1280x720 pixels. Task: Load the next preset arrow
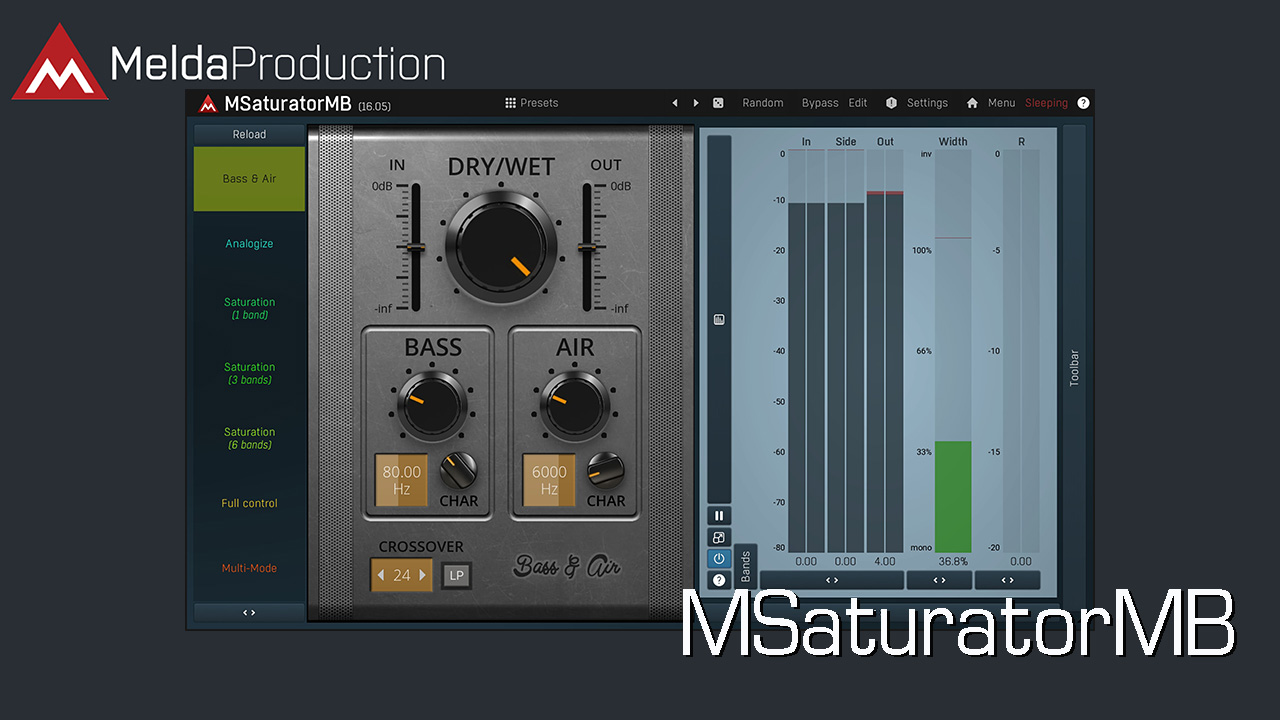pyautogui.click(x=696, y=103)
